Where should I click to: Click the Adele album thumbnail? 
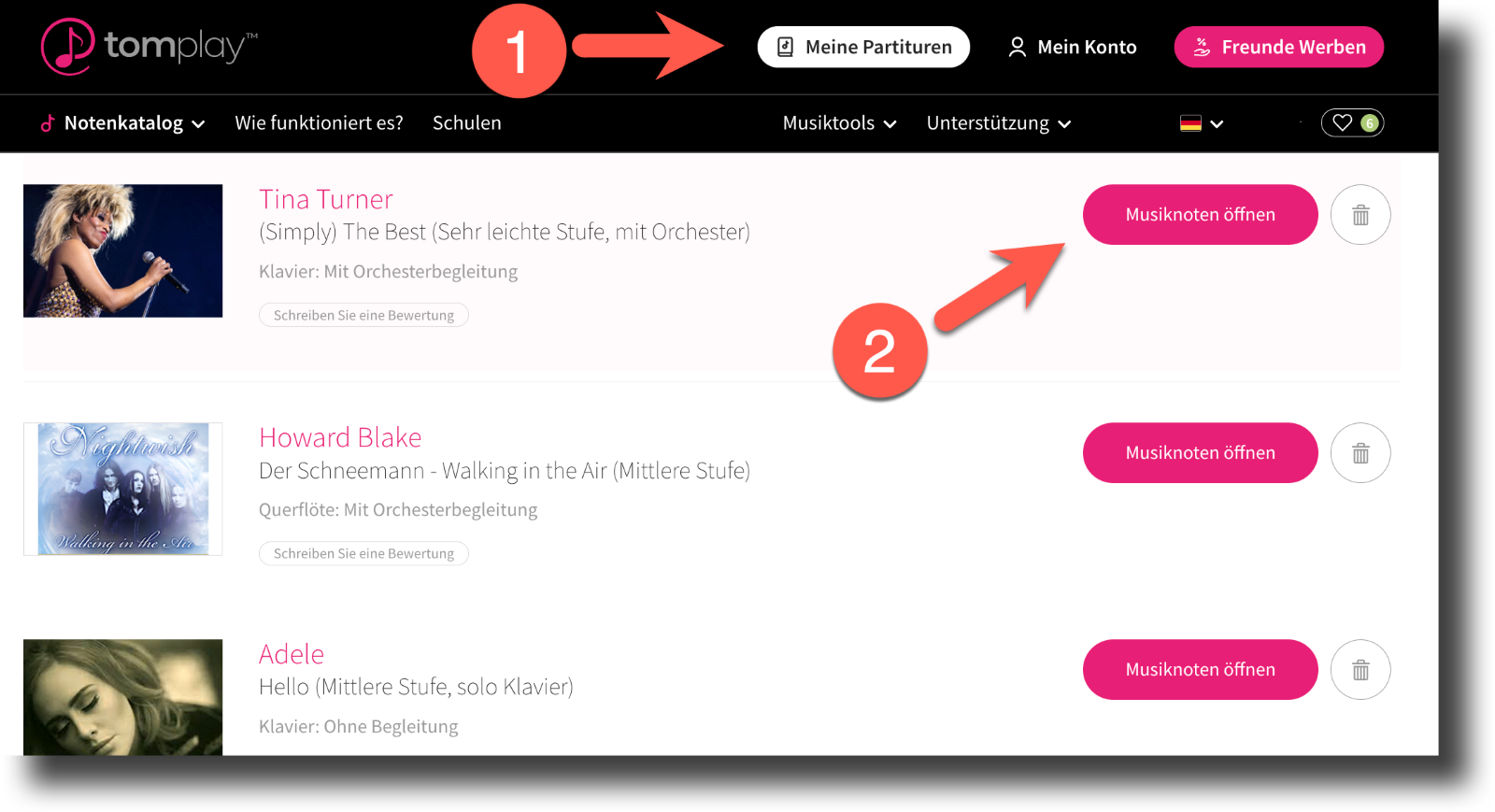(122, 696)
